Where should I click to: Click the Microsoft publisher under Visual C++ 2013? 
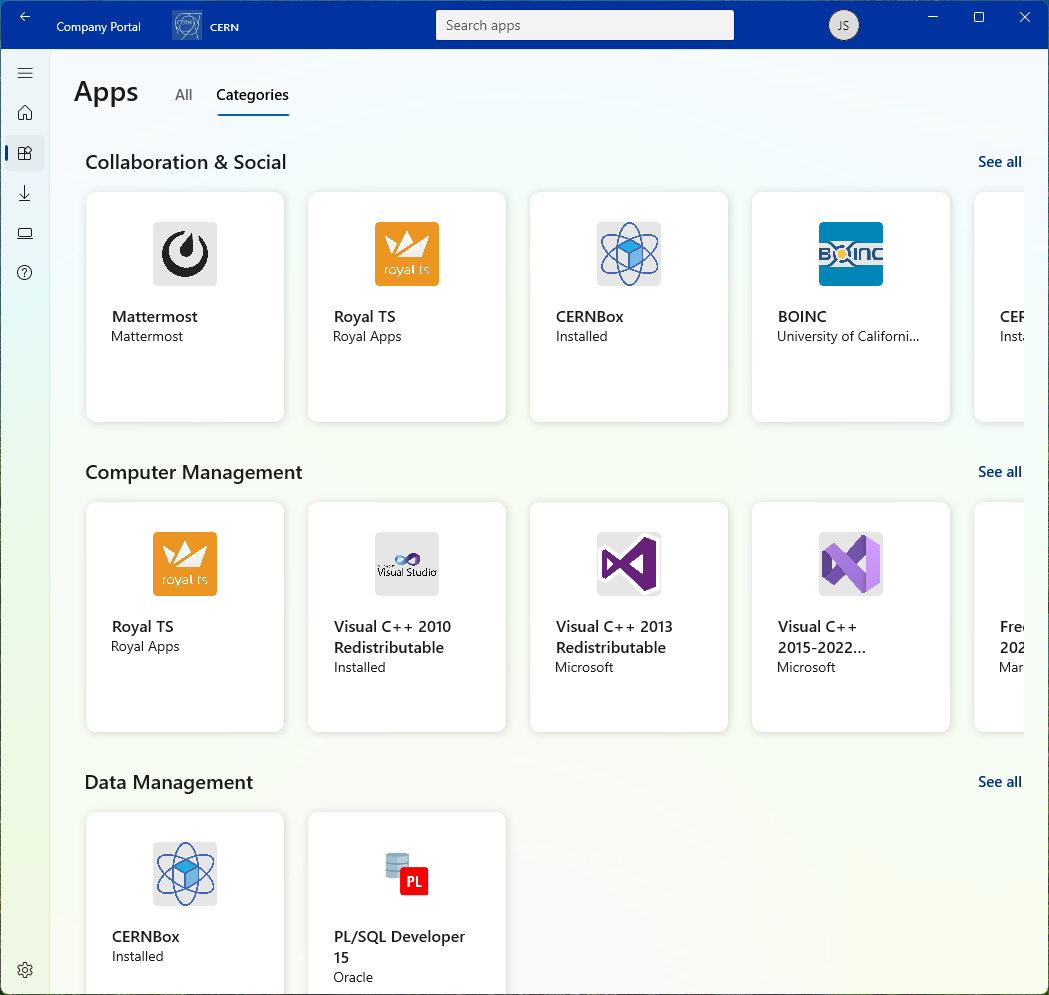pyautogui.click(x=584, y=667)
